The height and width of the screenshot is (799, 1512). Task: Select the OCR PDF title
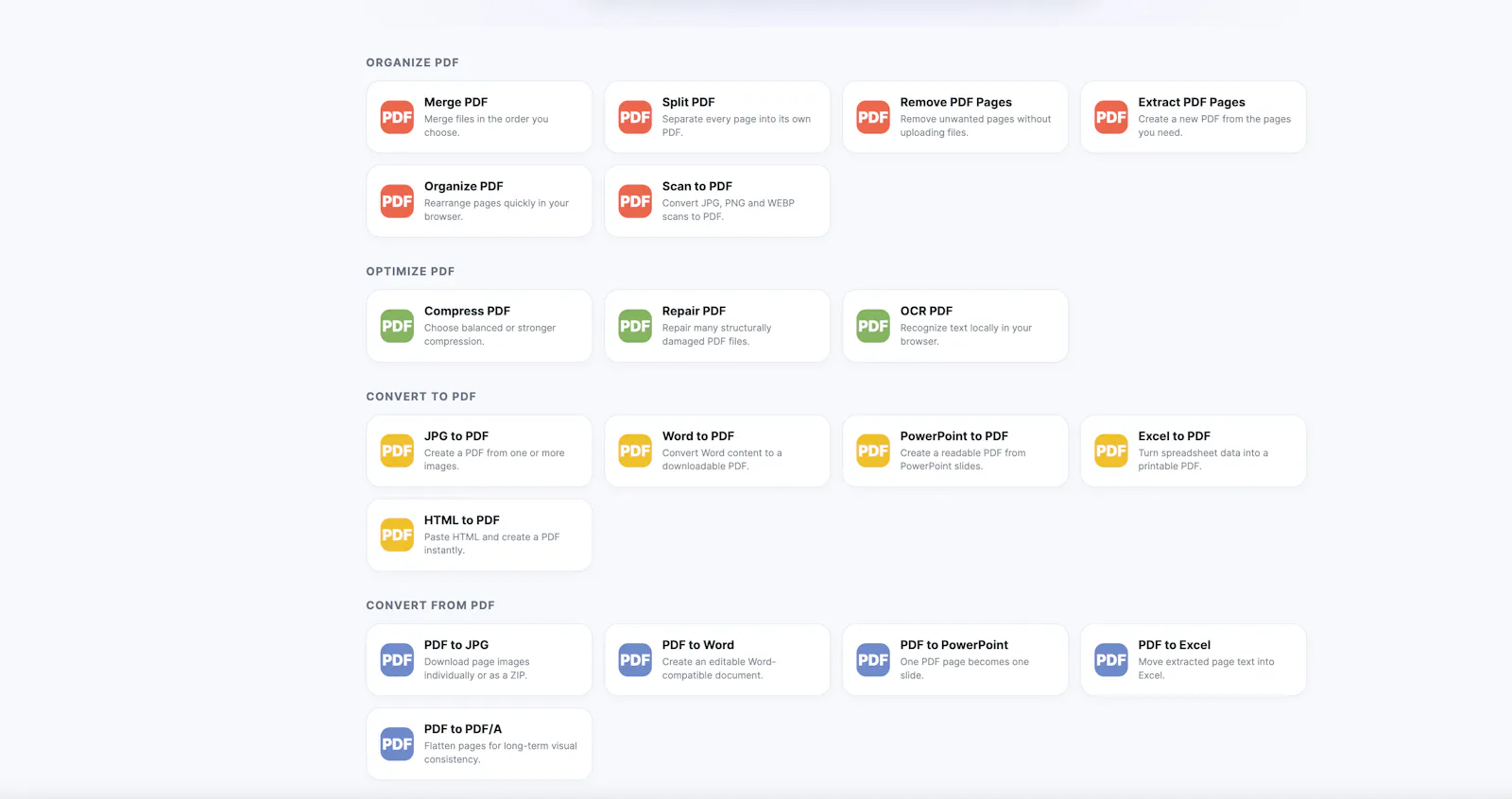926,311
